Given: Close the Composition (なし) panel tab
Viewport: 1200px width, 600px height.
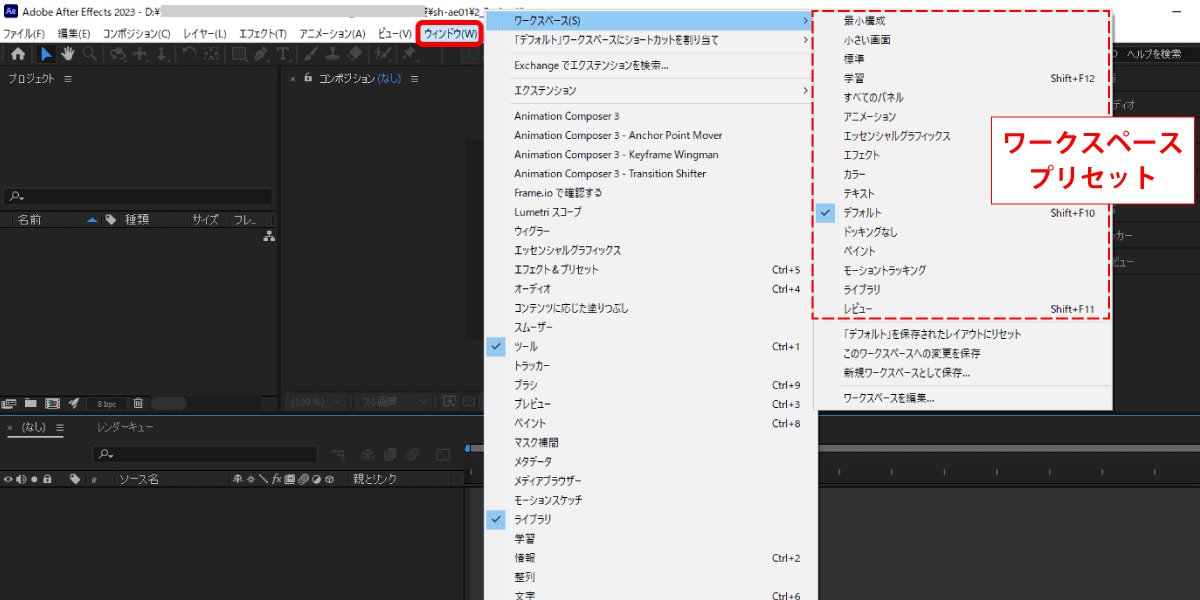Looking at the screenshot, I should pos(292,79).
